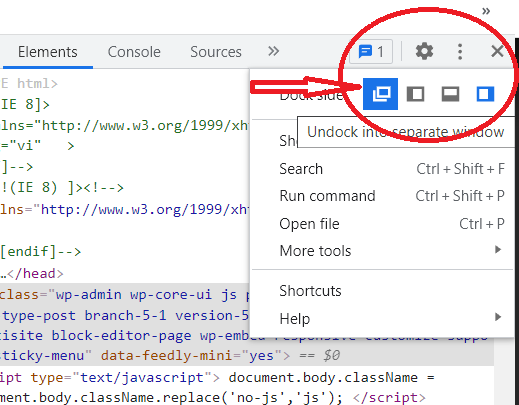
Task: Show more DevTools tabs chevron
Action: click(273, 51)
